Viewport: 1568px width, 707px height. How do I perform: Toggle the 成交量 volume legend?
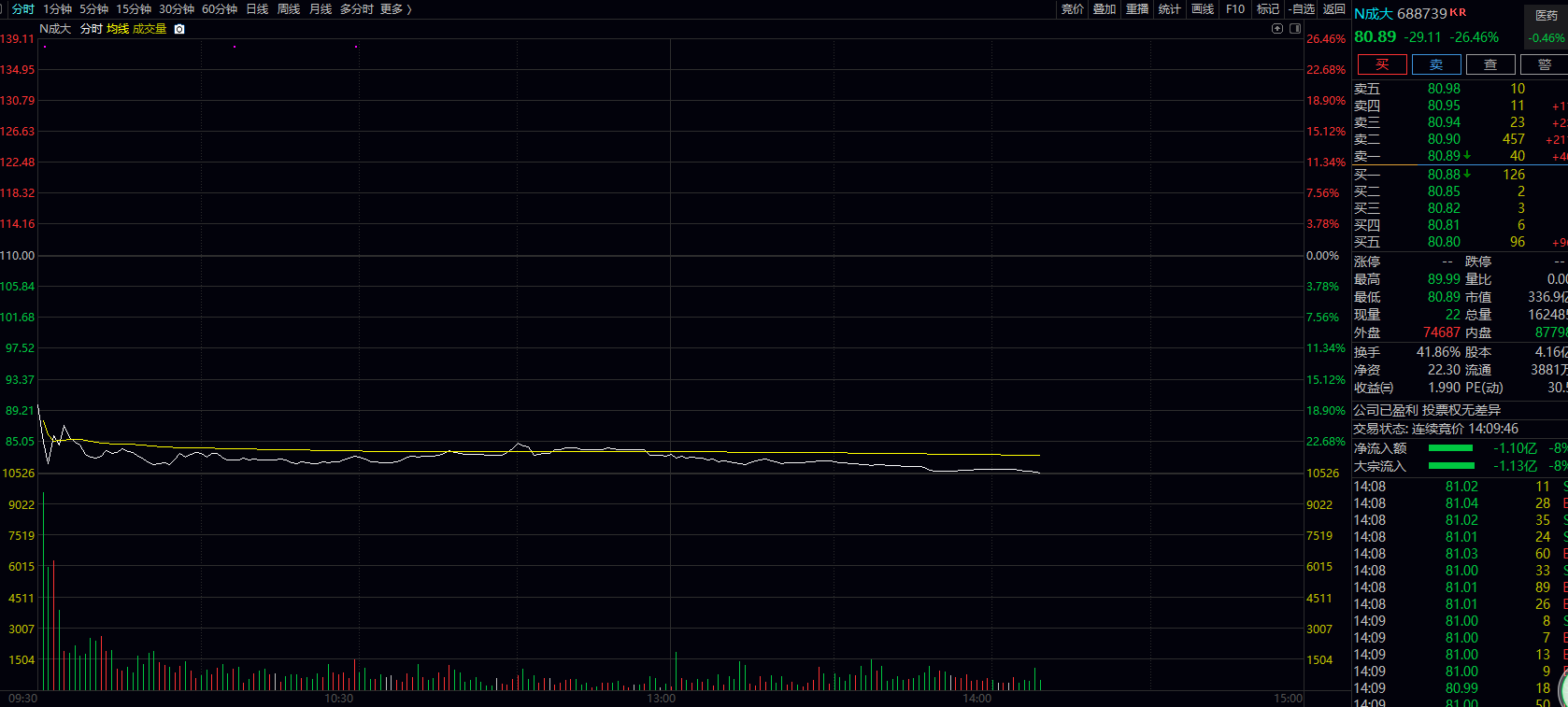click(150, 29)
